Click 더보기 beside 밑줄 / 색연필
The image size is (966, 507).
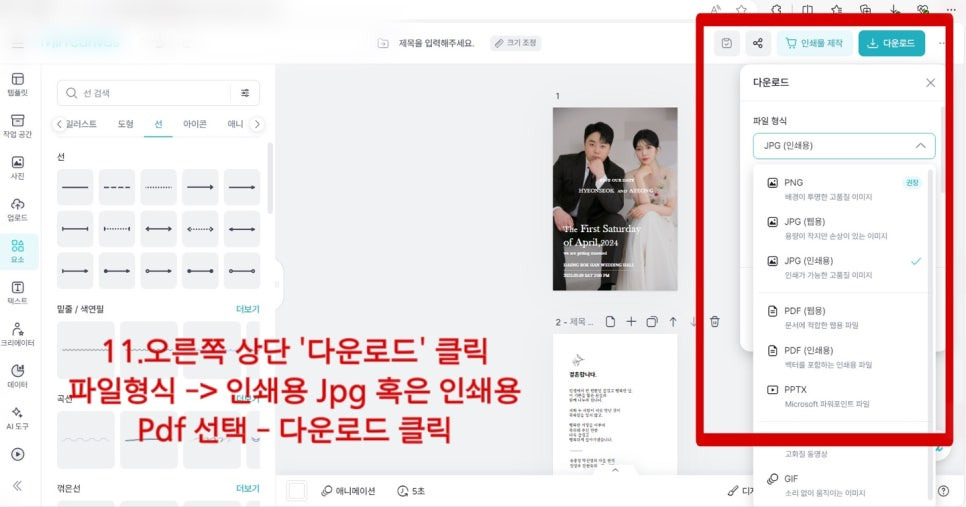(x=248, y=309)
